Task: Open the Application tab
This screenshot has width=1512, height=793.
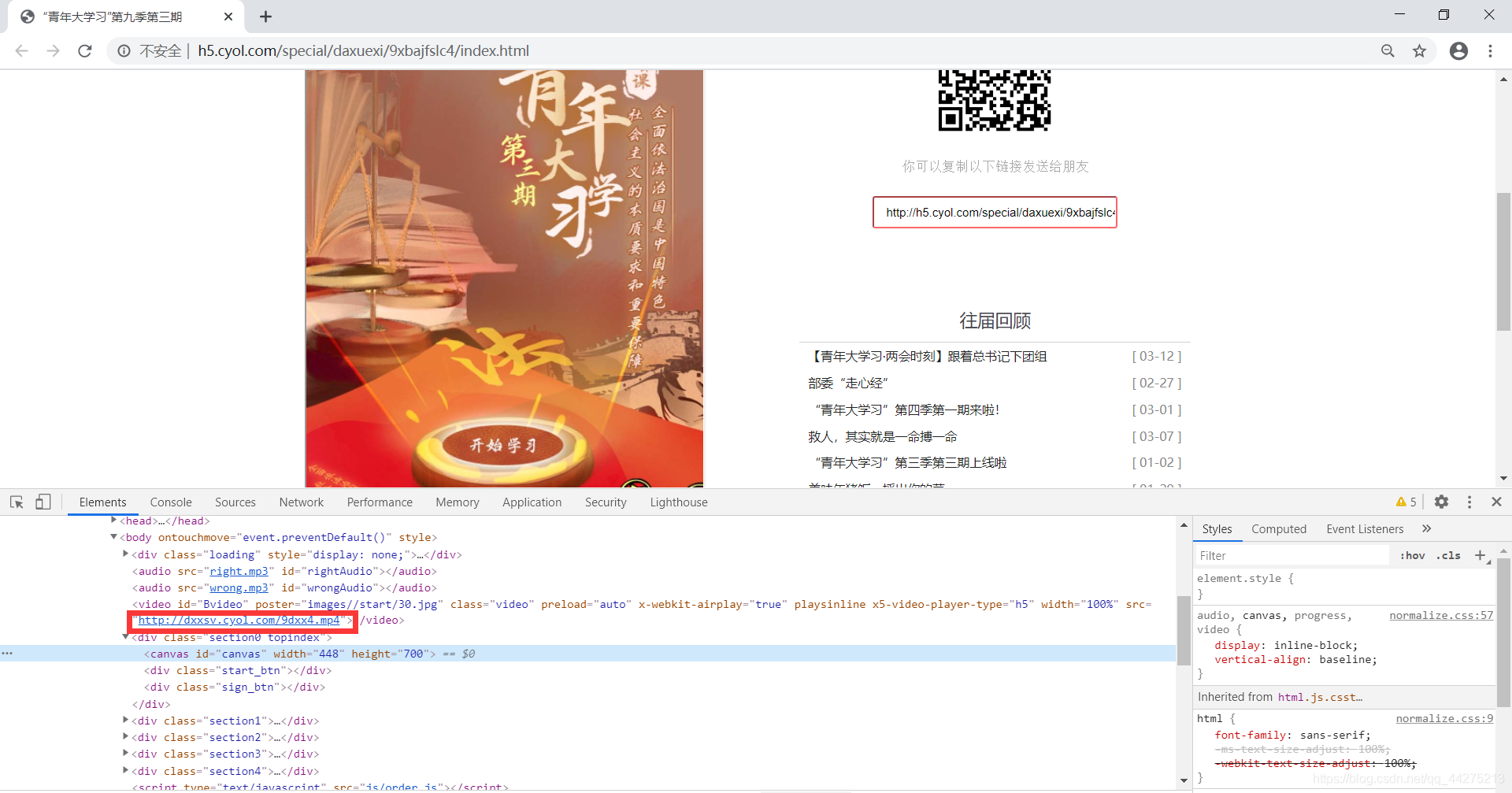Action: pyautogui.click(x=532, y=502)
